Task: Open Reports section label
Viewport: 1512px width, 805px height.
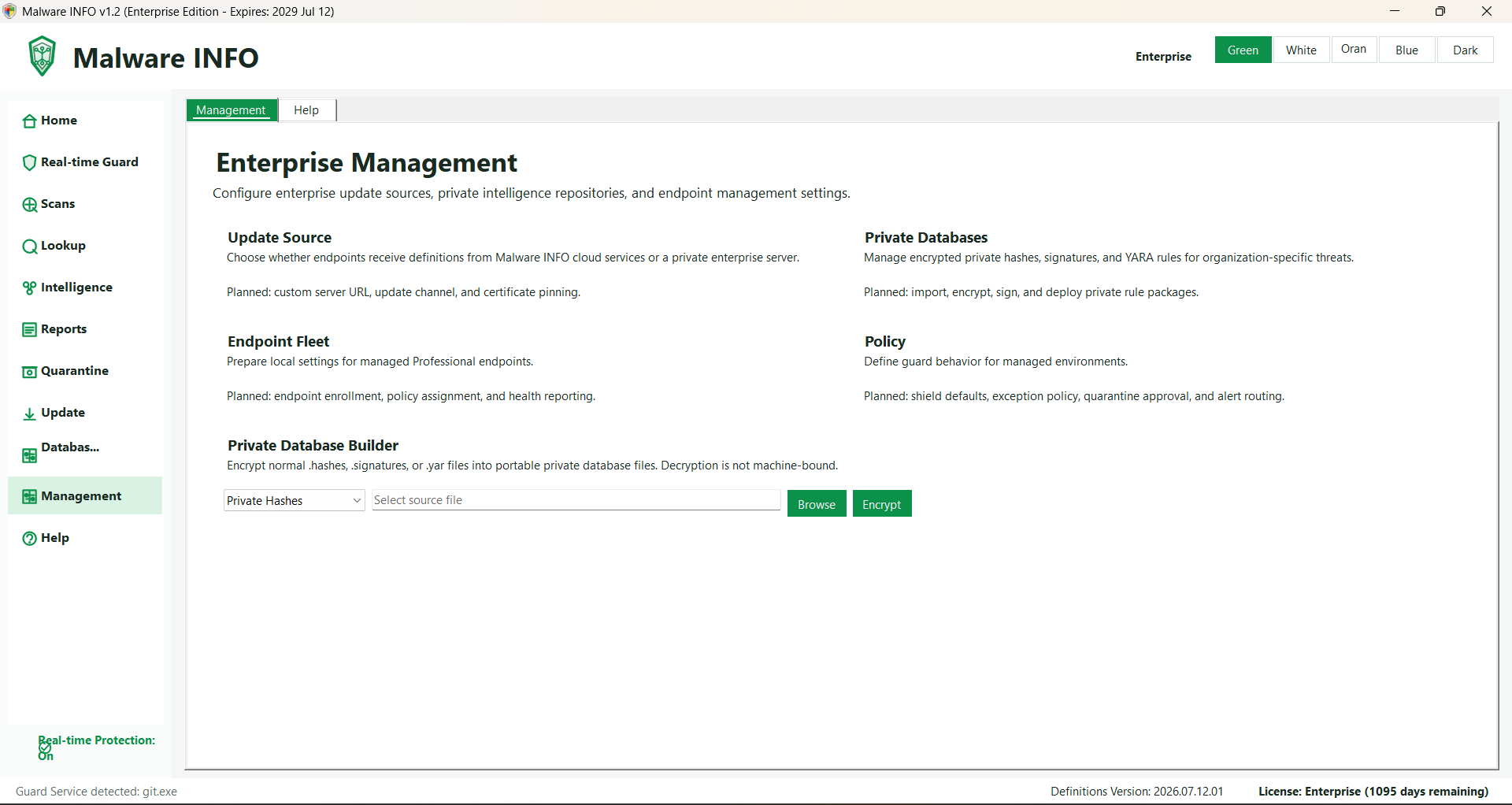Action: click(x=64, y=329)
